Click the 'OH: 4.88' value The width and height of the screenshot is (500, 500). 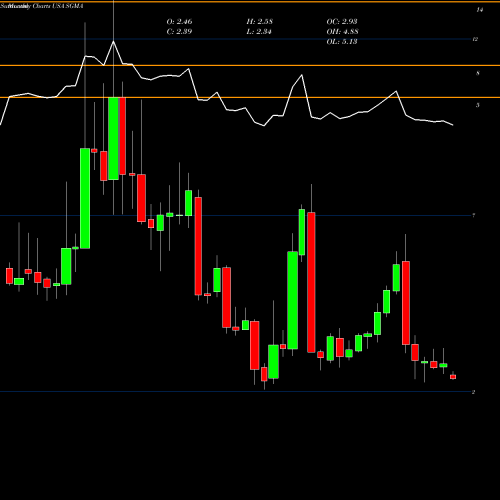tap(342, 32)
